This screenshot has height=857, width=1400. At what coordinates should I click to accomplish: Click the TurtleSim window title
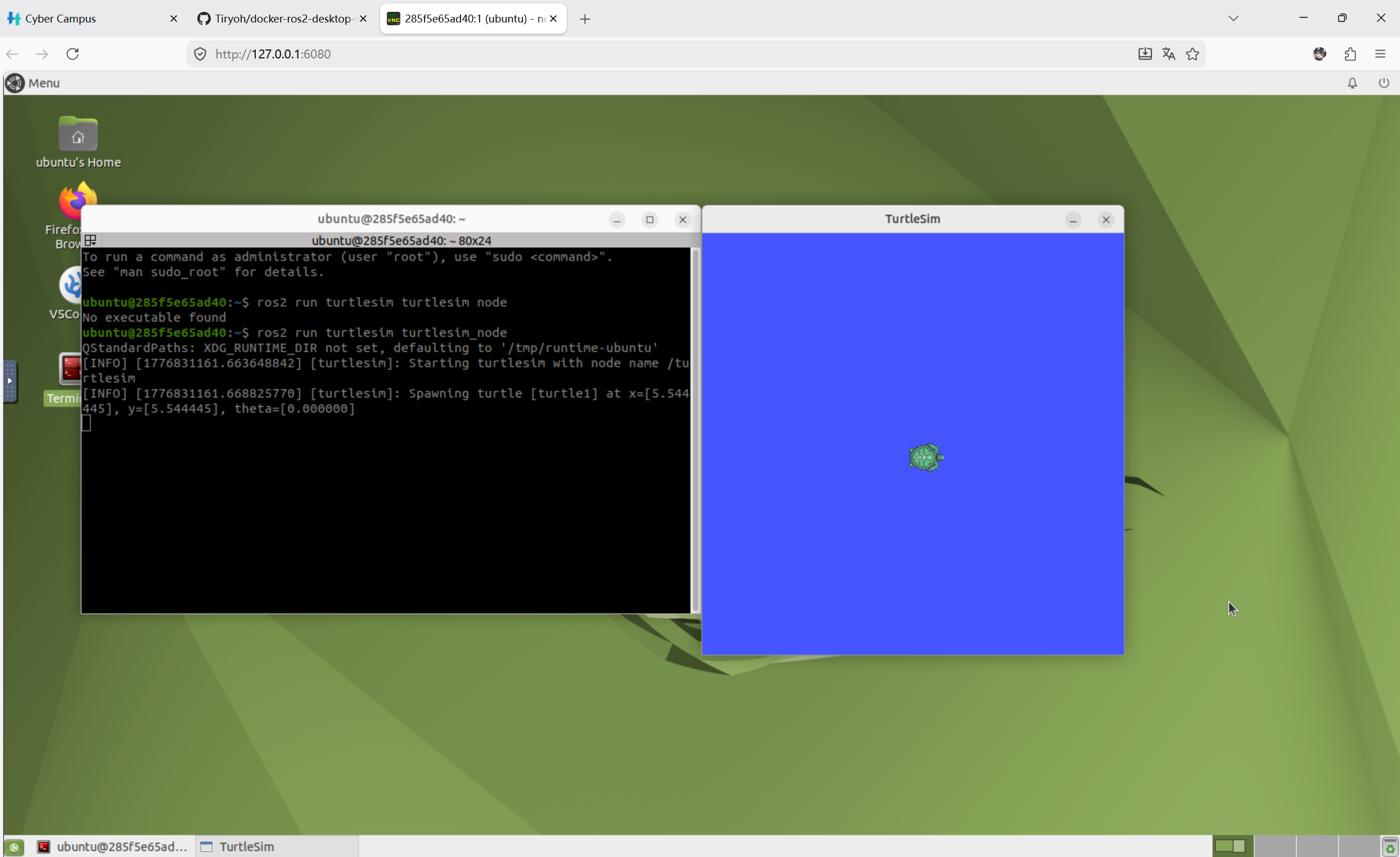click(913, 219)
